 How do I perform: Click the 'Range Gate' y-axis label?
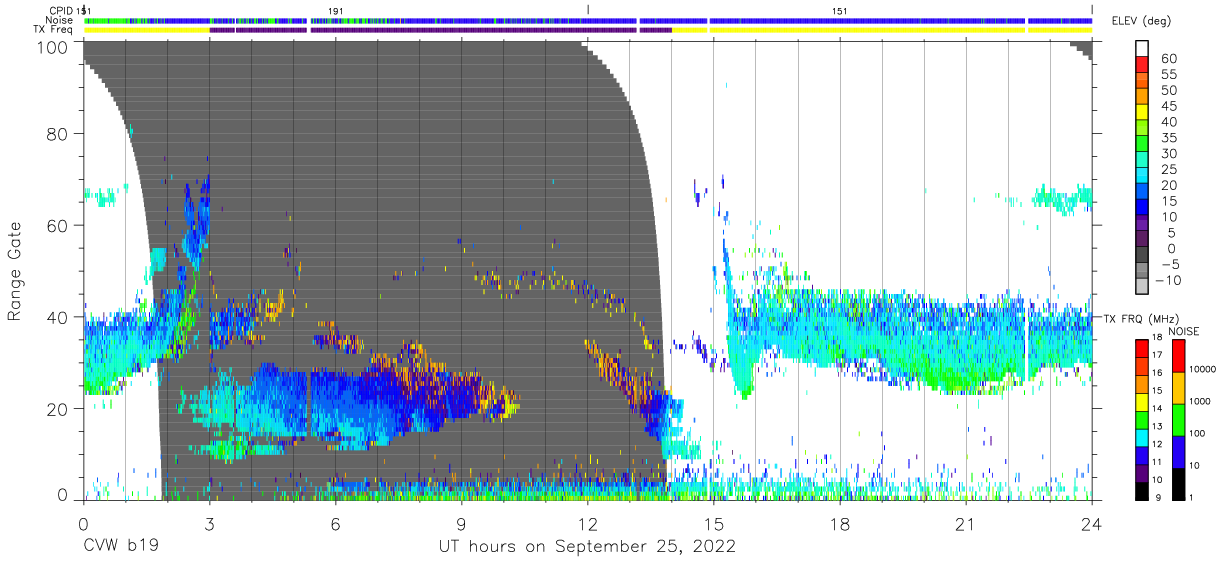(x=15, y=272)
